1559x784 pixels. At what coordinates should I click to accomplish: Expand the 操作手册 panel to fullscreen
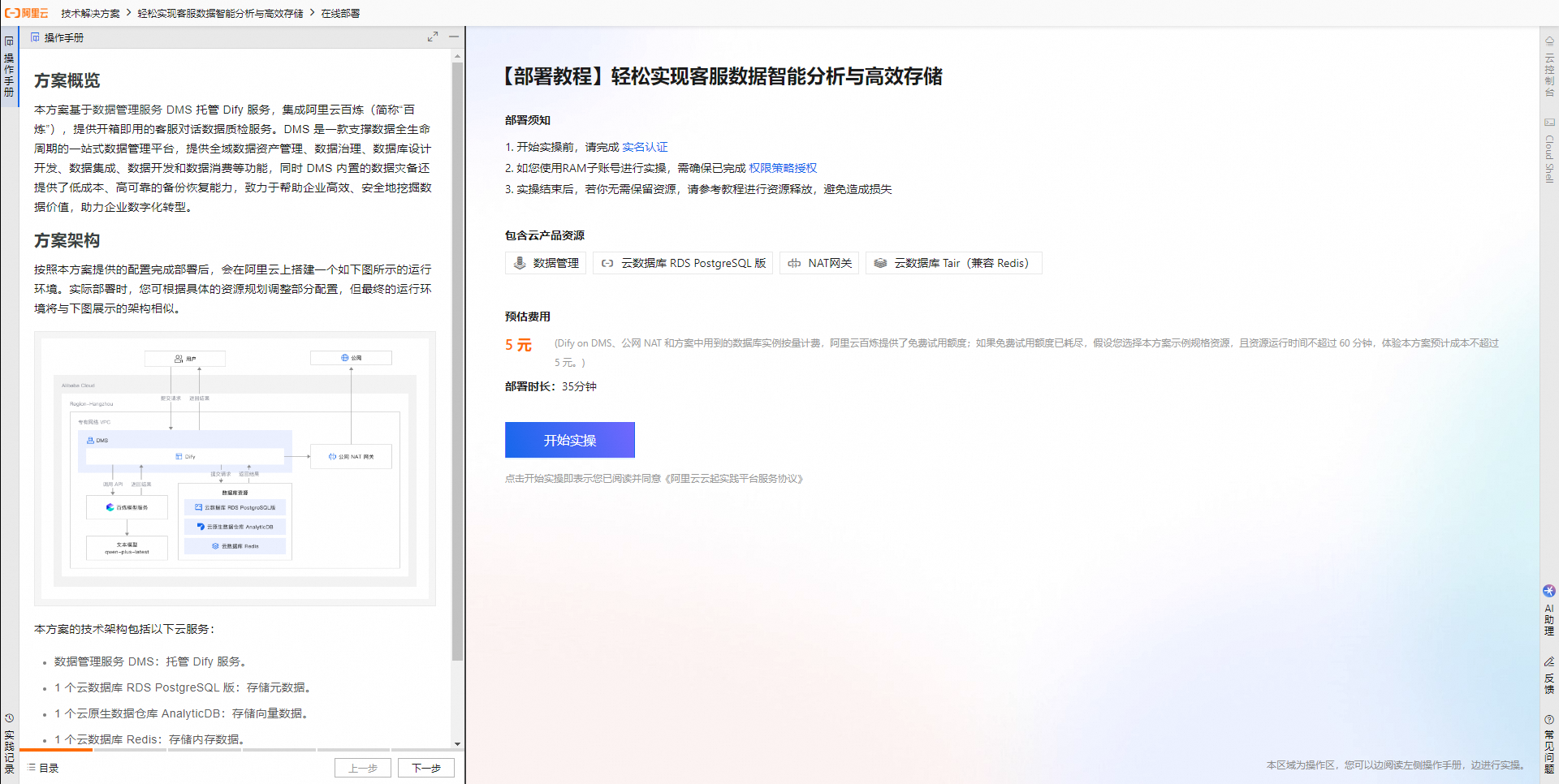coord(433,37)
